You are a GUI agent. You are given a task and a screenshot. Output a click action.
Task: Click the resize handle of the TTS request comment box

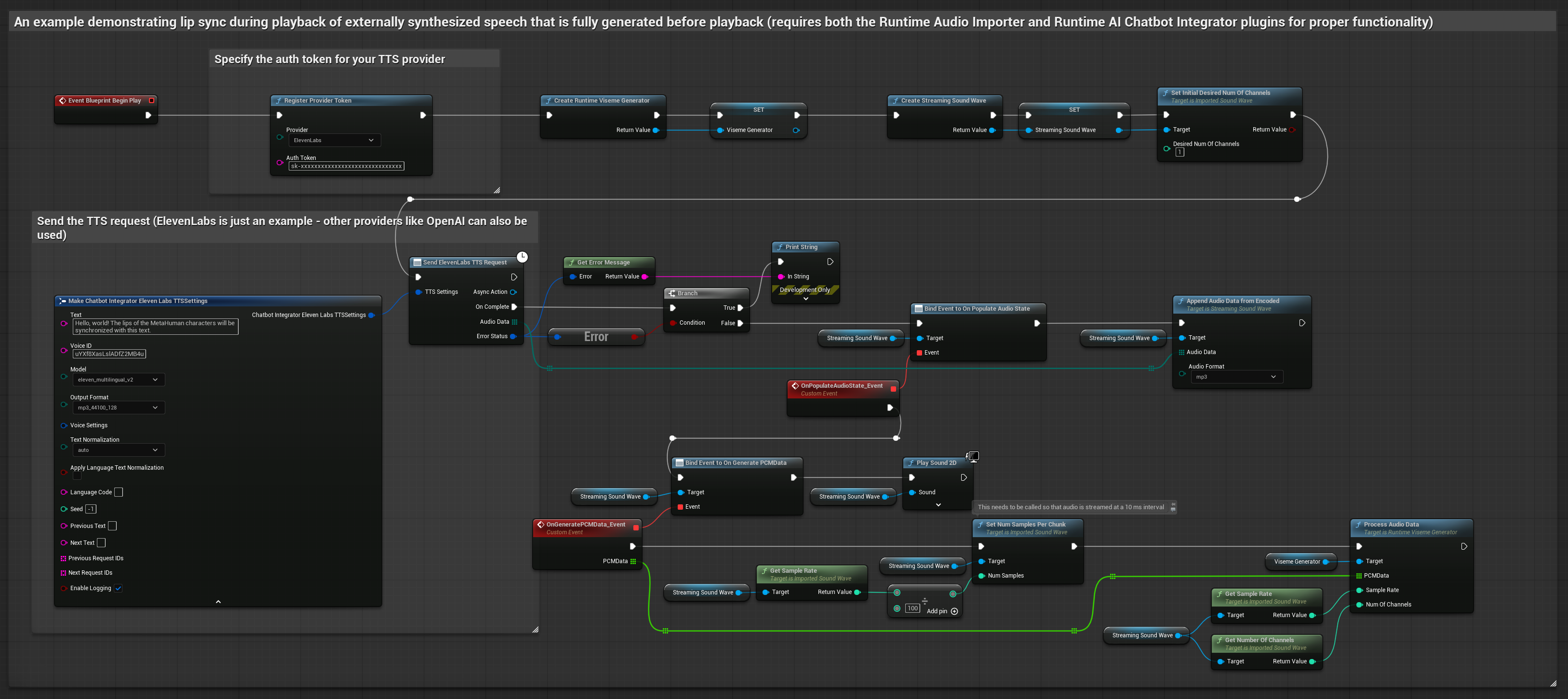pyautogui.click(x=535, y=630)
